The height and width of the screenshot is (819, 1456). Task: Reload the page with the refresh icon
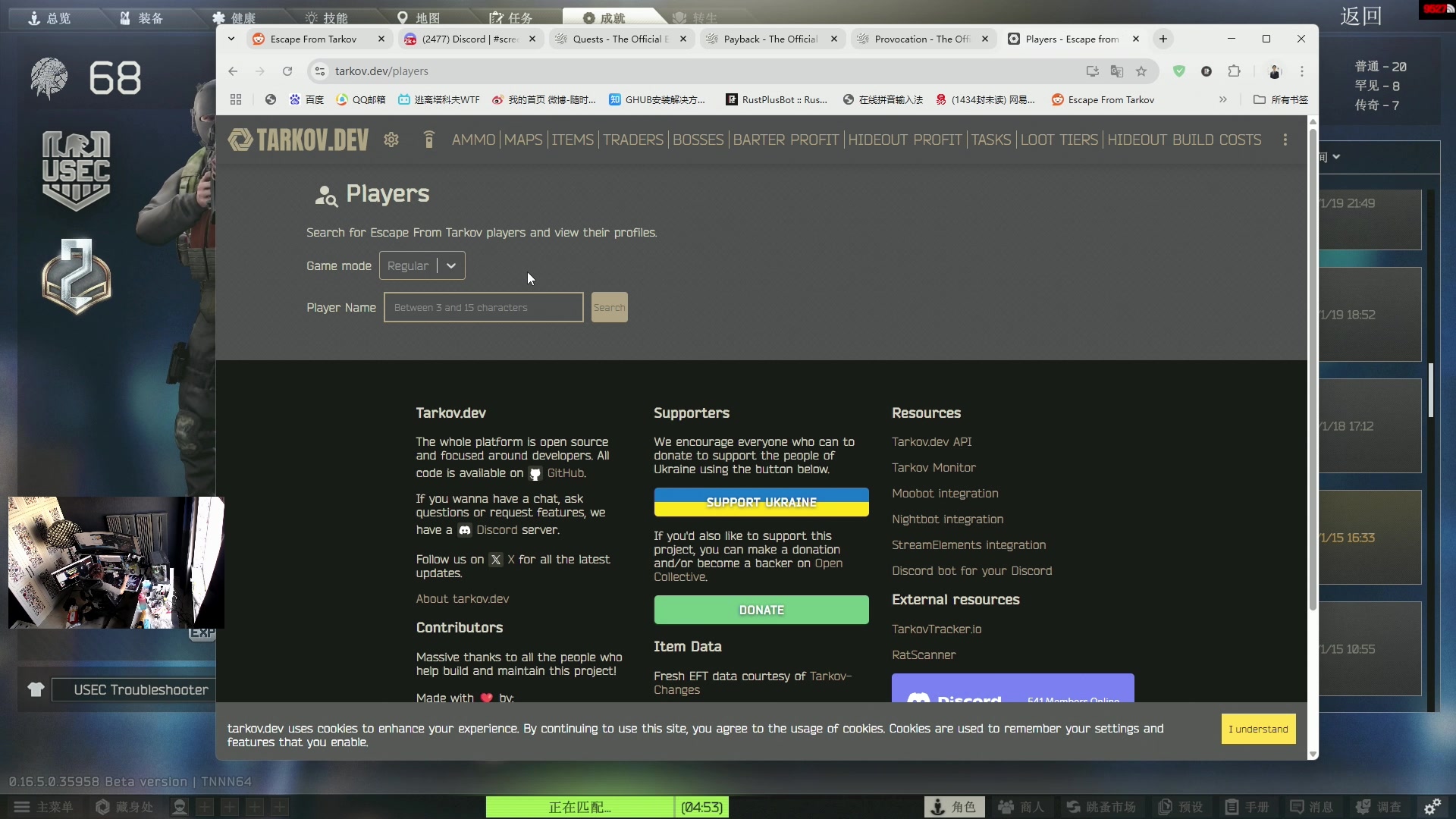coord(287,71)
